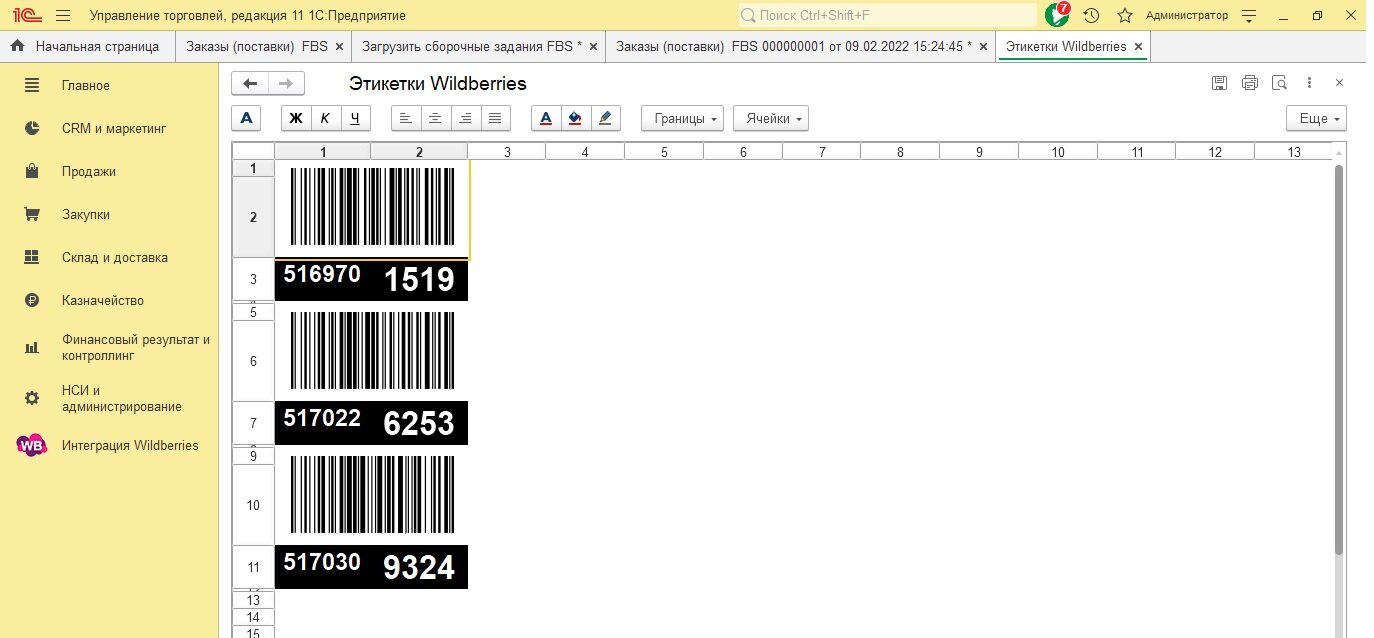Close the Этикетки Wildberries form
Viewport: 1374px width, 638px height.
click(1340, 83)
